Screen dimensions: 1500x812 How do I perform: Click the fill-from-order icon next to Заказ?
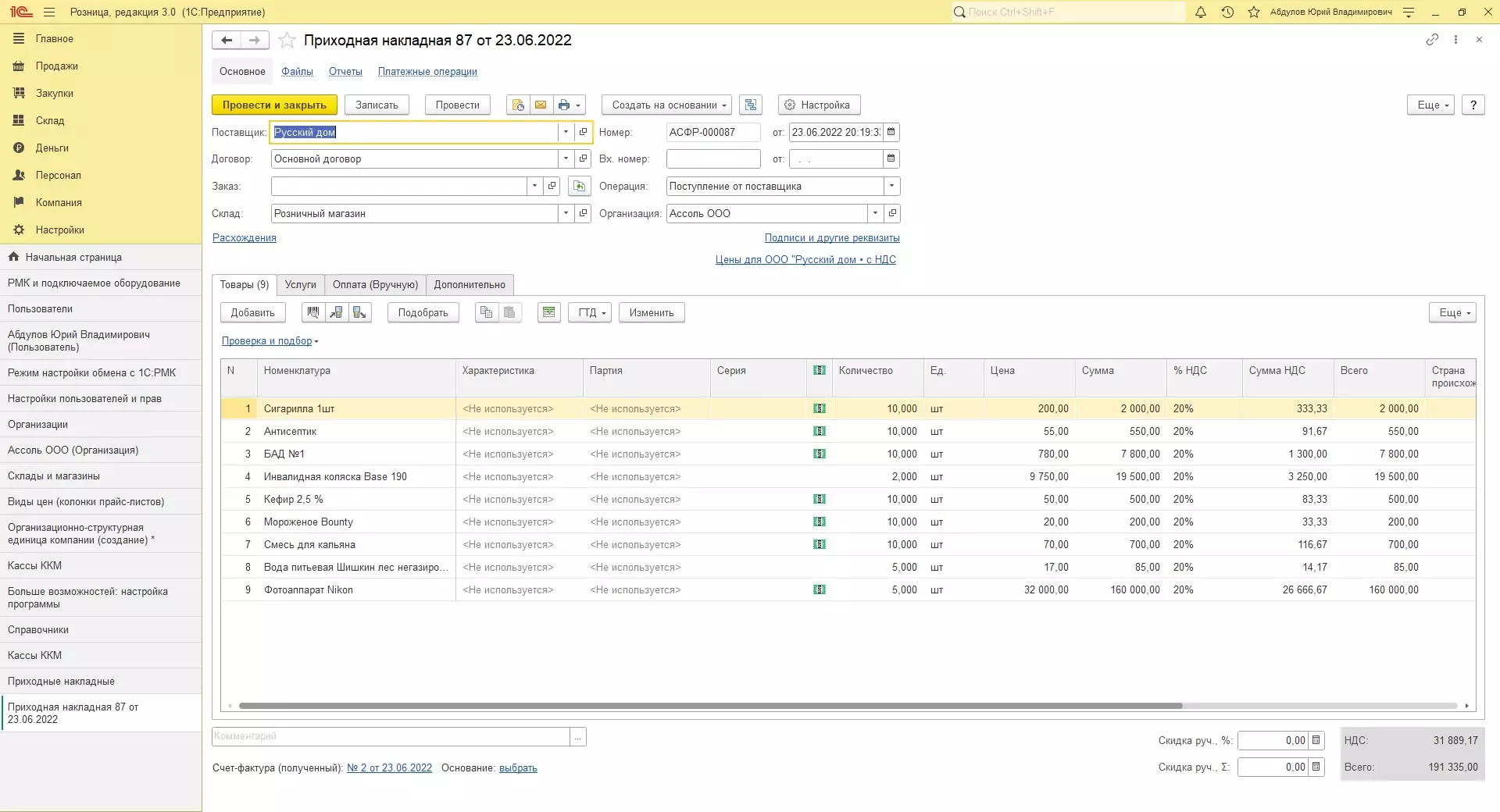tap(579, 186)
